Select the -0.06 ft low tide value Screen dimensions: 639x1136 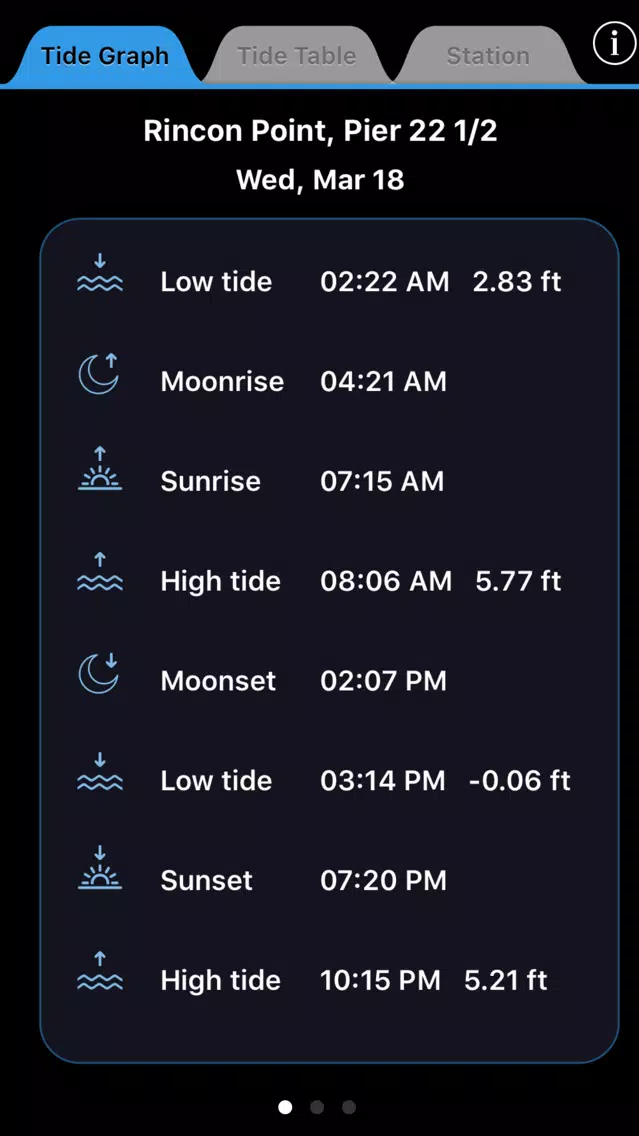tap(519, 781)
